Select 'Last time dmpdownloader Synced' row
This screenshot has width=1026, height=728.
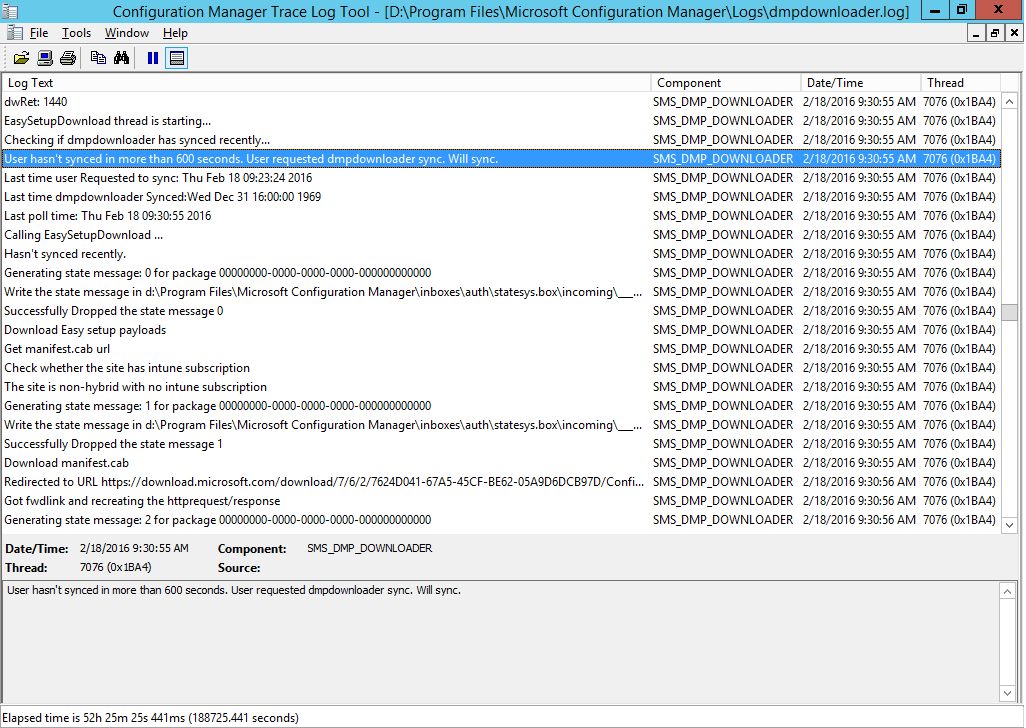[501, 197]
